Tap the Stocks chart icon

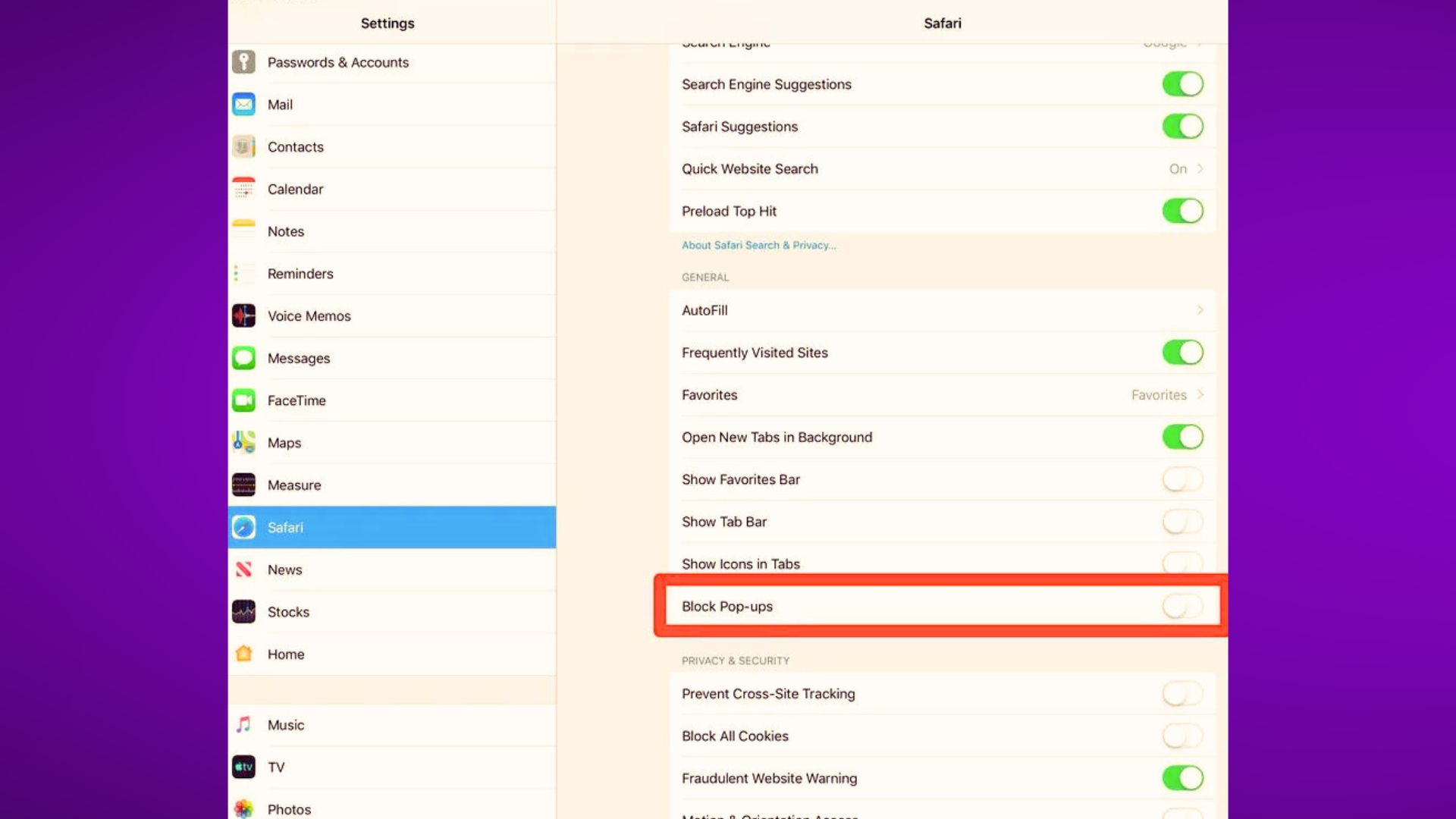[x=243, y=611]
